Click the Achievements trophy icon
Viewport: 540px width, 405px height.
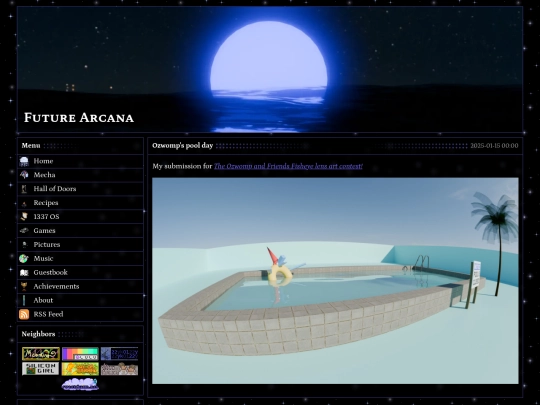tap(24, 286)
